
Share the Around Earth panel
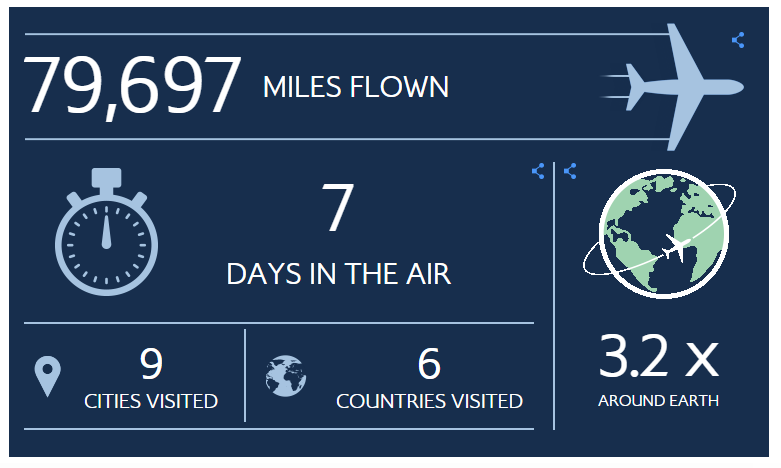(x=570, y=171)
